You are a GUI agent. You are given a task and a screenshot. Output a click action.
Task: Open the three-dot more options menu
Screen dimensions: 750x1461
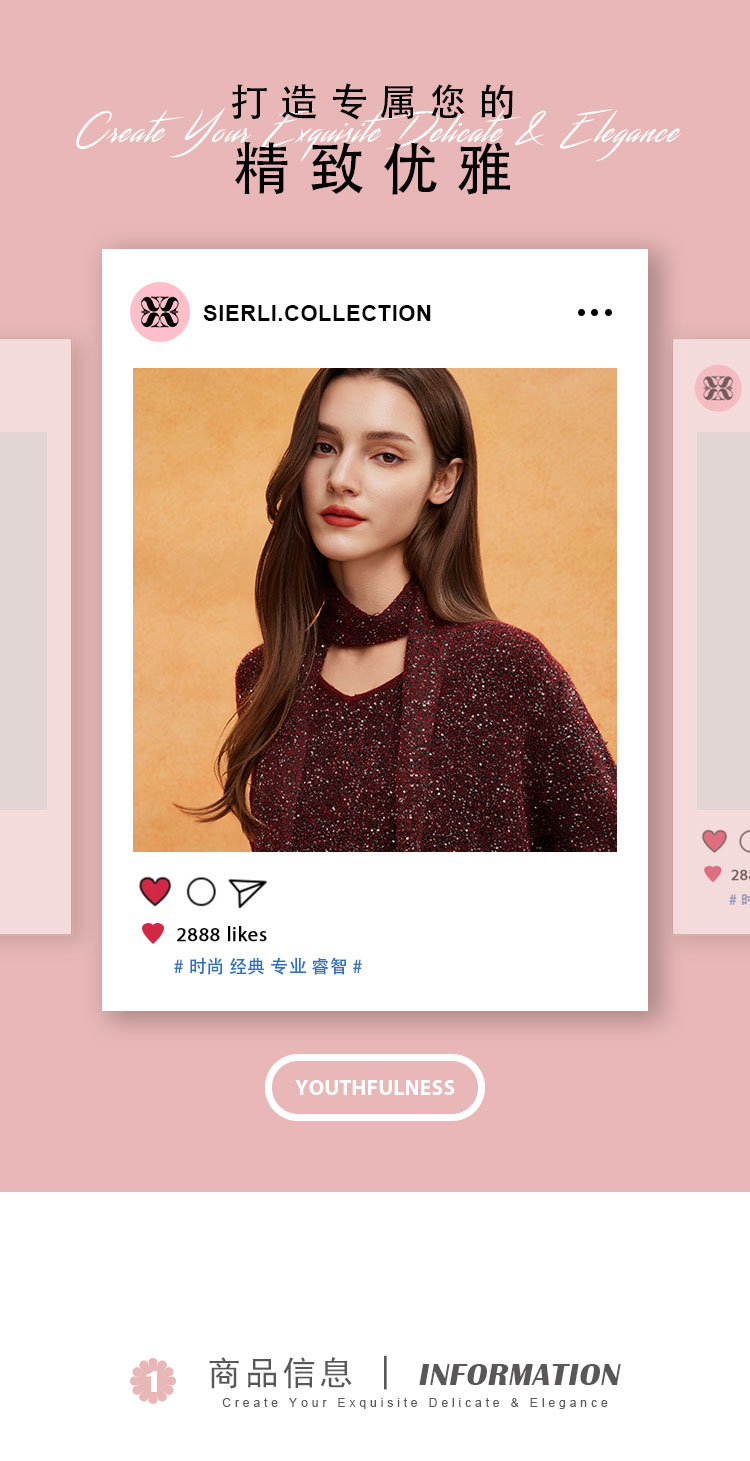pos(595,312)
